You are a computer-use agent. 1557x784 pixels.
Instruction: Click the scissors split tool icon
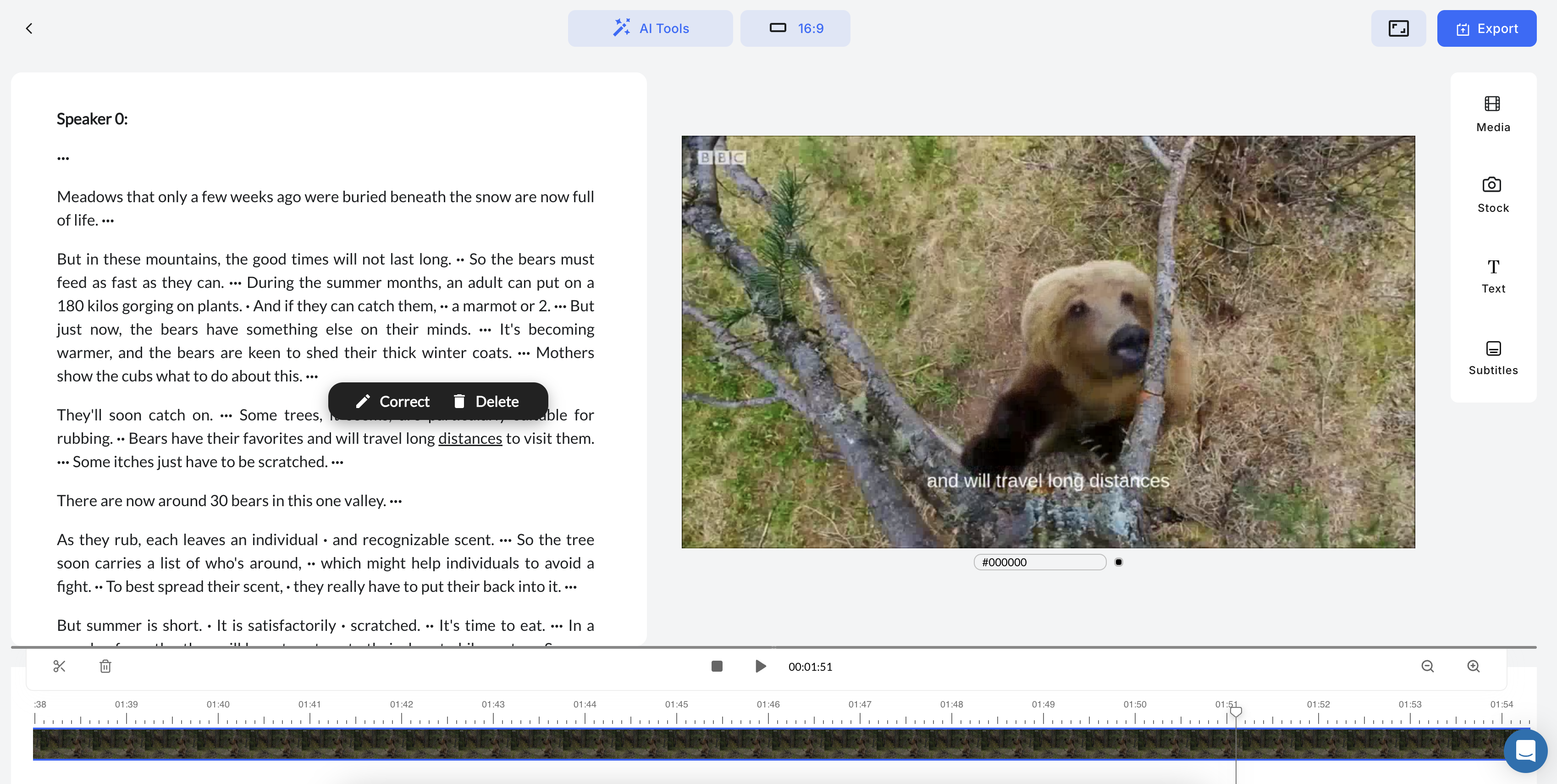[59, 666]
